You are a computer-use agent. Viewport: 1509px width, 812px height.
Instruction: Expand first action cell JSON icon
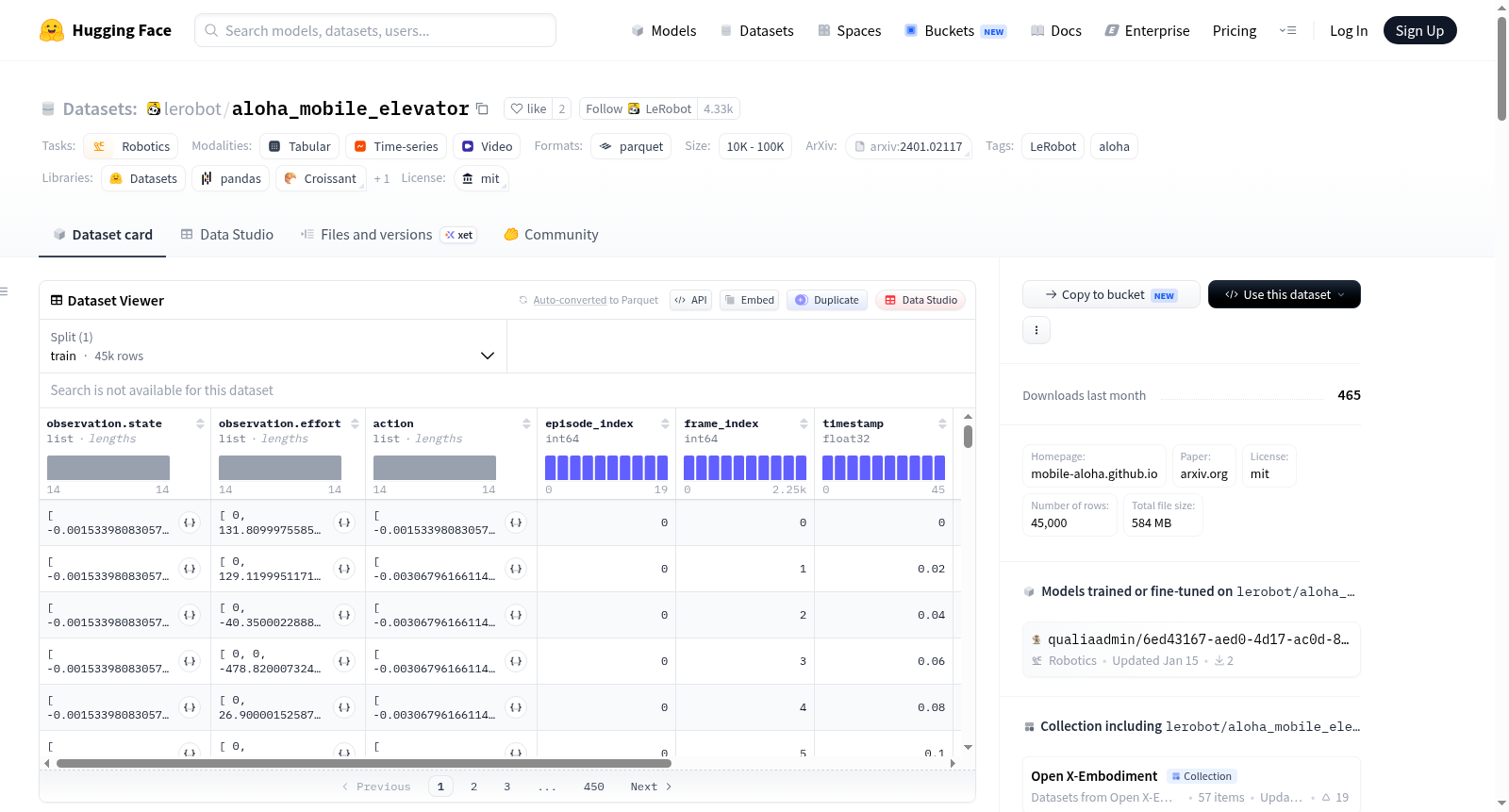(516, 522)
